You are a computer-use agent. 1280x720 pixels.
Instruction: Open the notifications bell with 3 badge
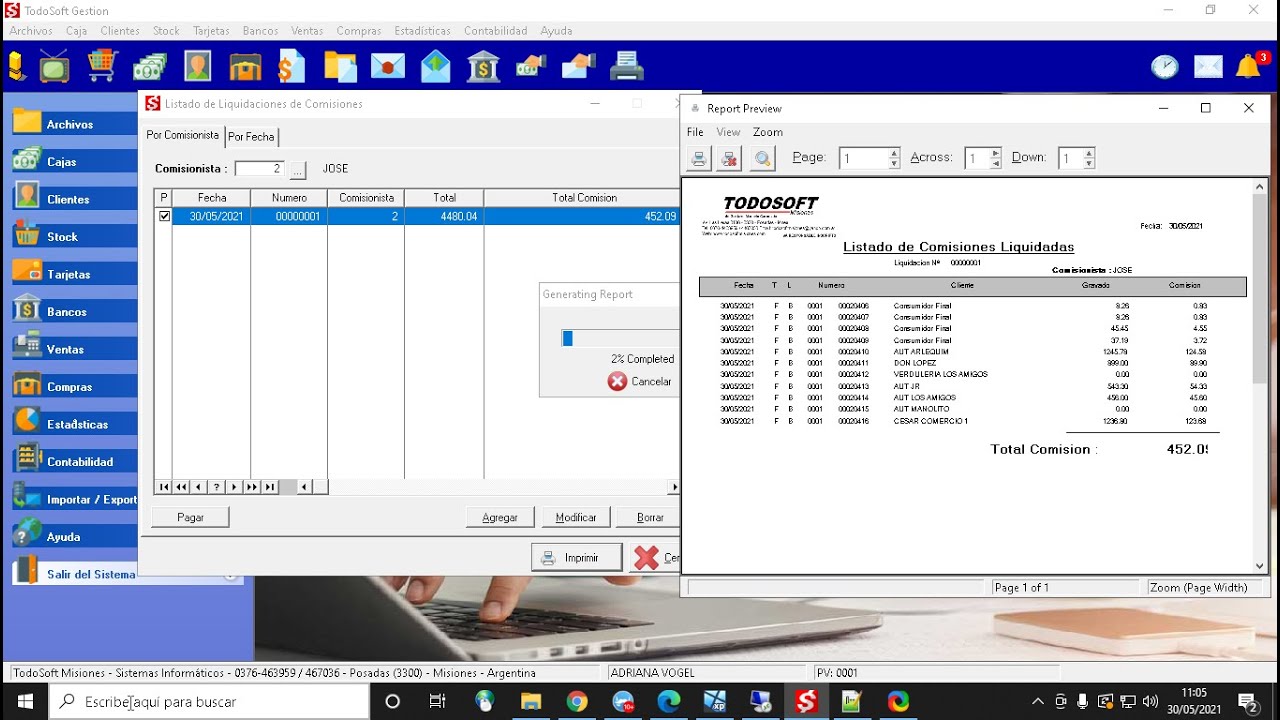[1250, 66]
